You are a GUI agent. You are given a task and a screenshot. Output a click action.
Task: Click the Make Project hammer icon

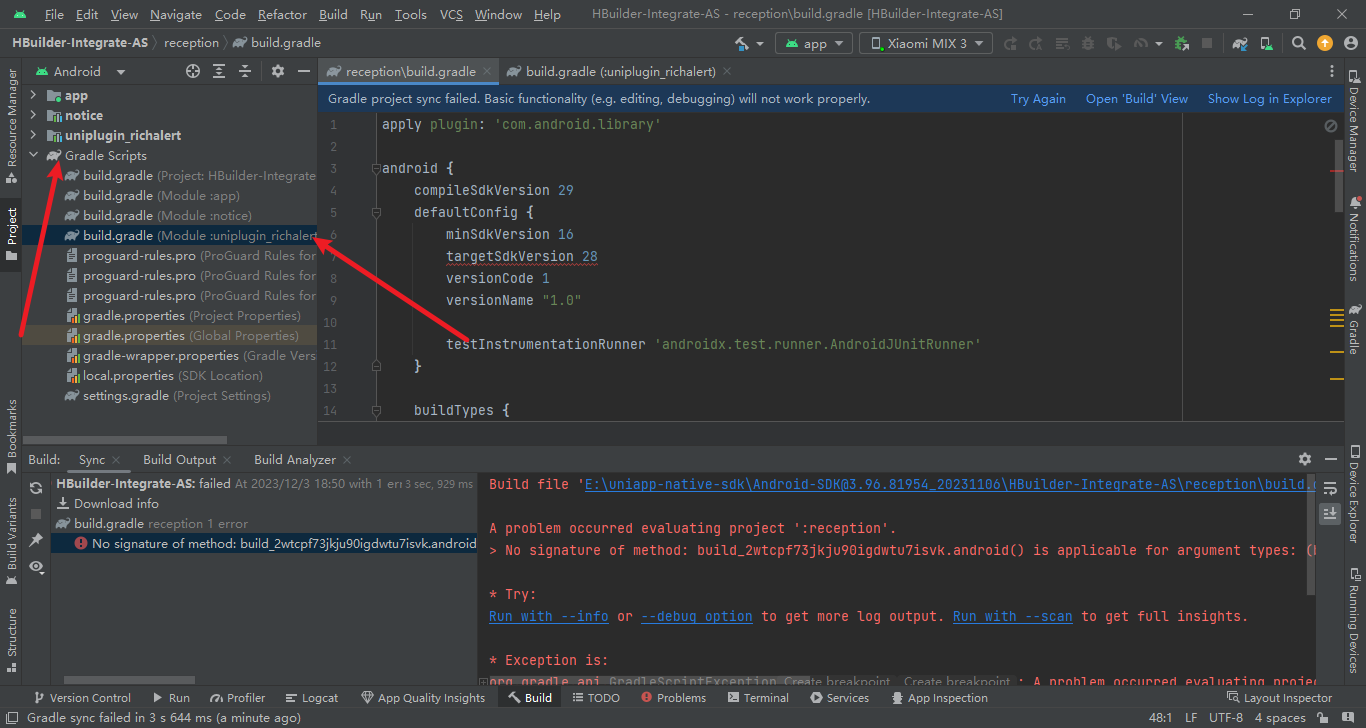(x=741, y=43)
